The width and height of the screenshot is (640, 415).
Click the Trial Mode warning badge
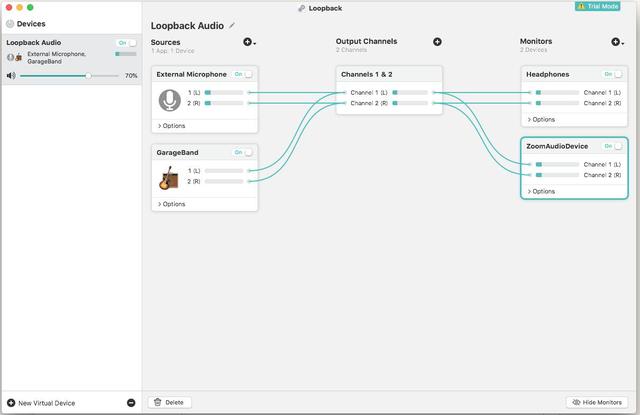[x=598, y=6]
